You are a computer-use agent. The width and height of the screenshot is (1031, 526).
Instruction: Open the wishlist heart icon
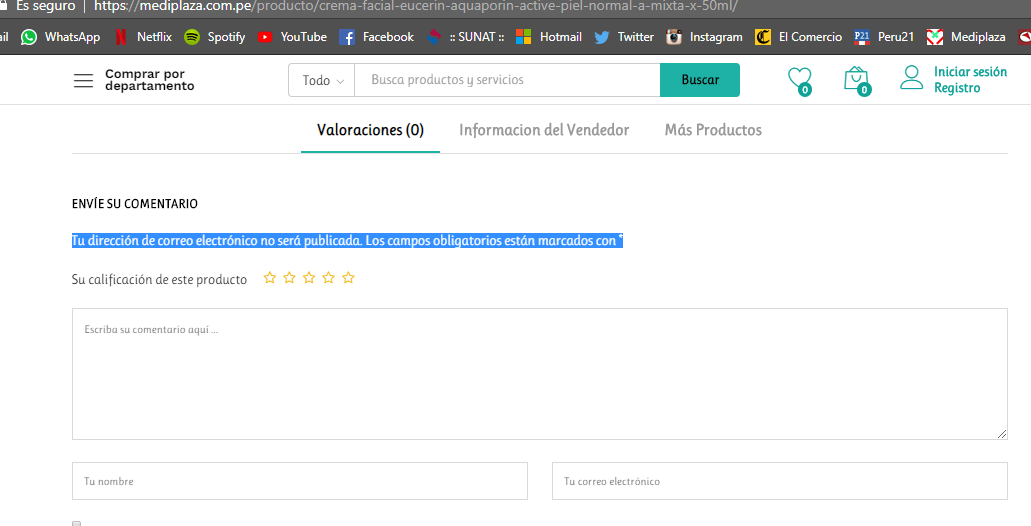(800, 80)
